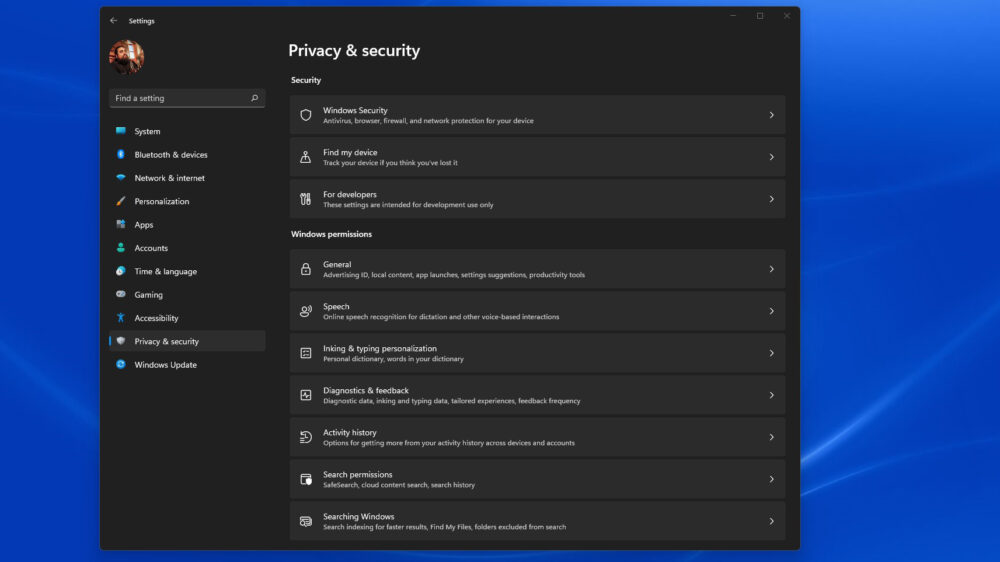Screen dimensions: 1000x562
Task: Click the Apps icon in sidebar
Action: pos(121,225)
